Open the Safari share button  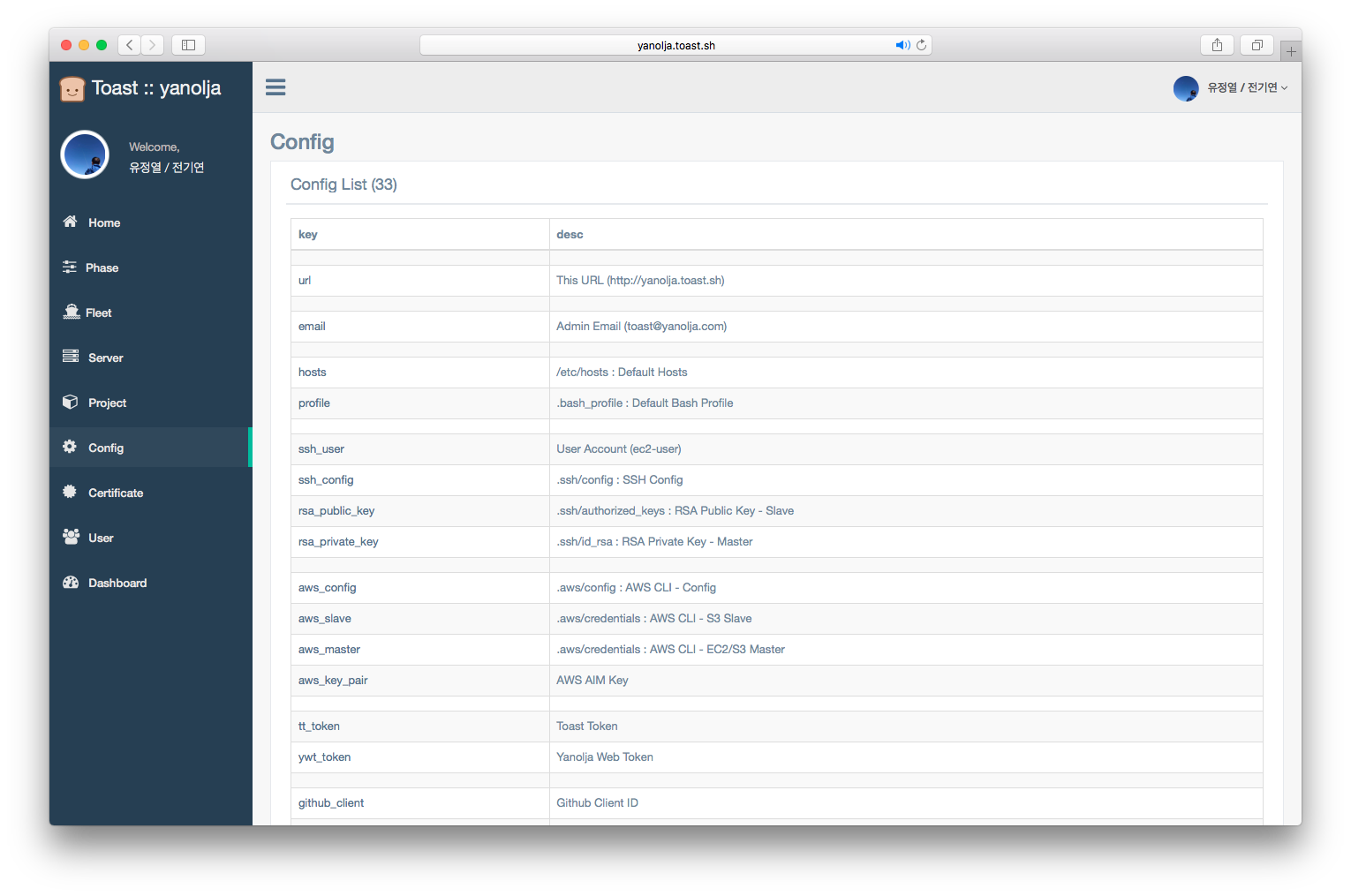(1217, 45)
